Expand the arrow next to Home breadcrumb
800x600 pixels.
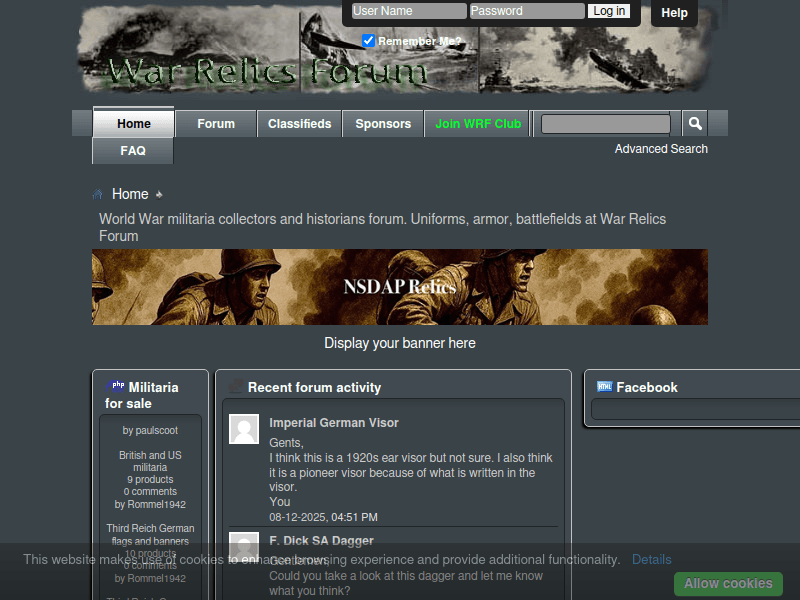point(159,194)
